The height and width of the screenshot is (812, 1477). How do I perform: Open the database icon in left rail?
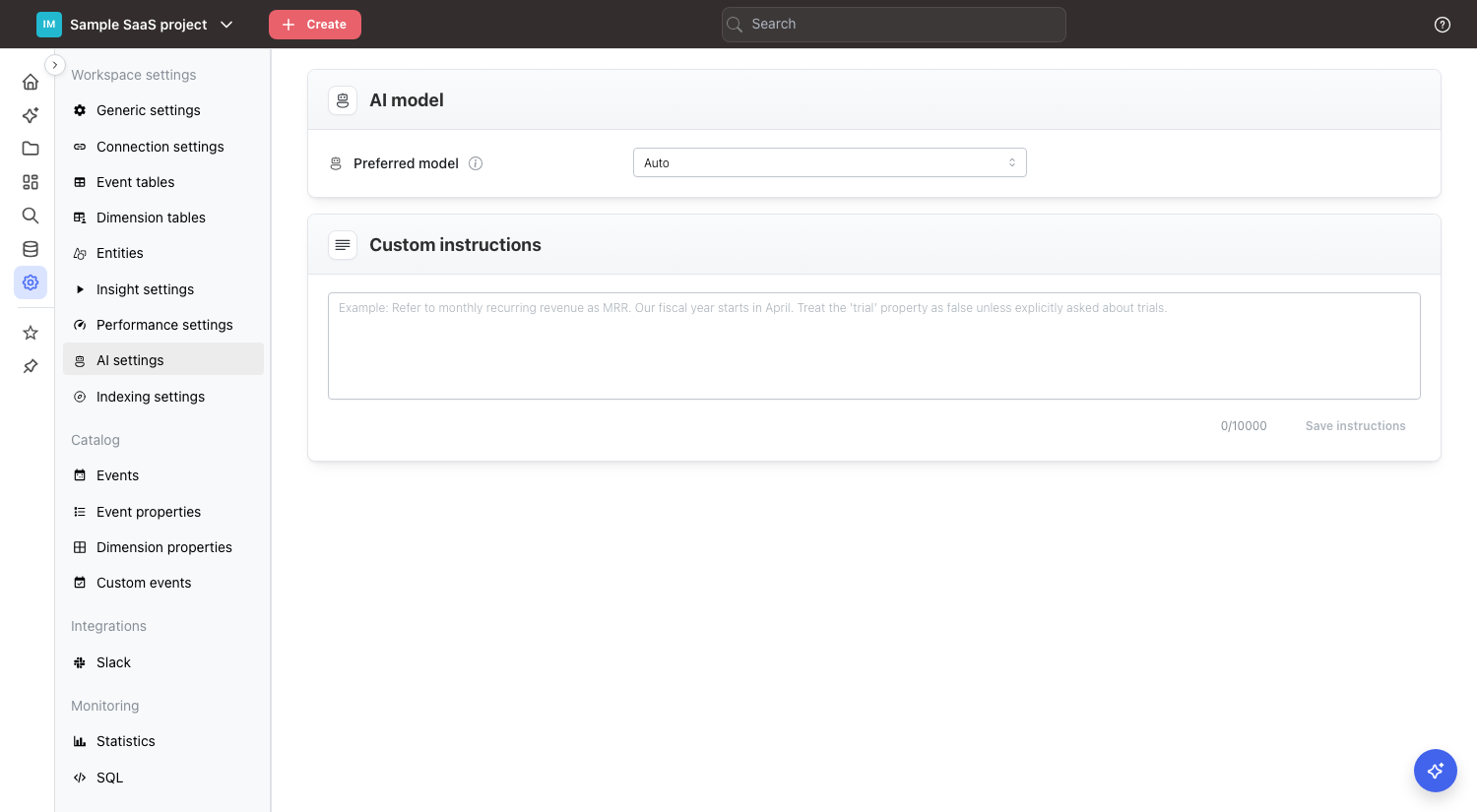31,249
